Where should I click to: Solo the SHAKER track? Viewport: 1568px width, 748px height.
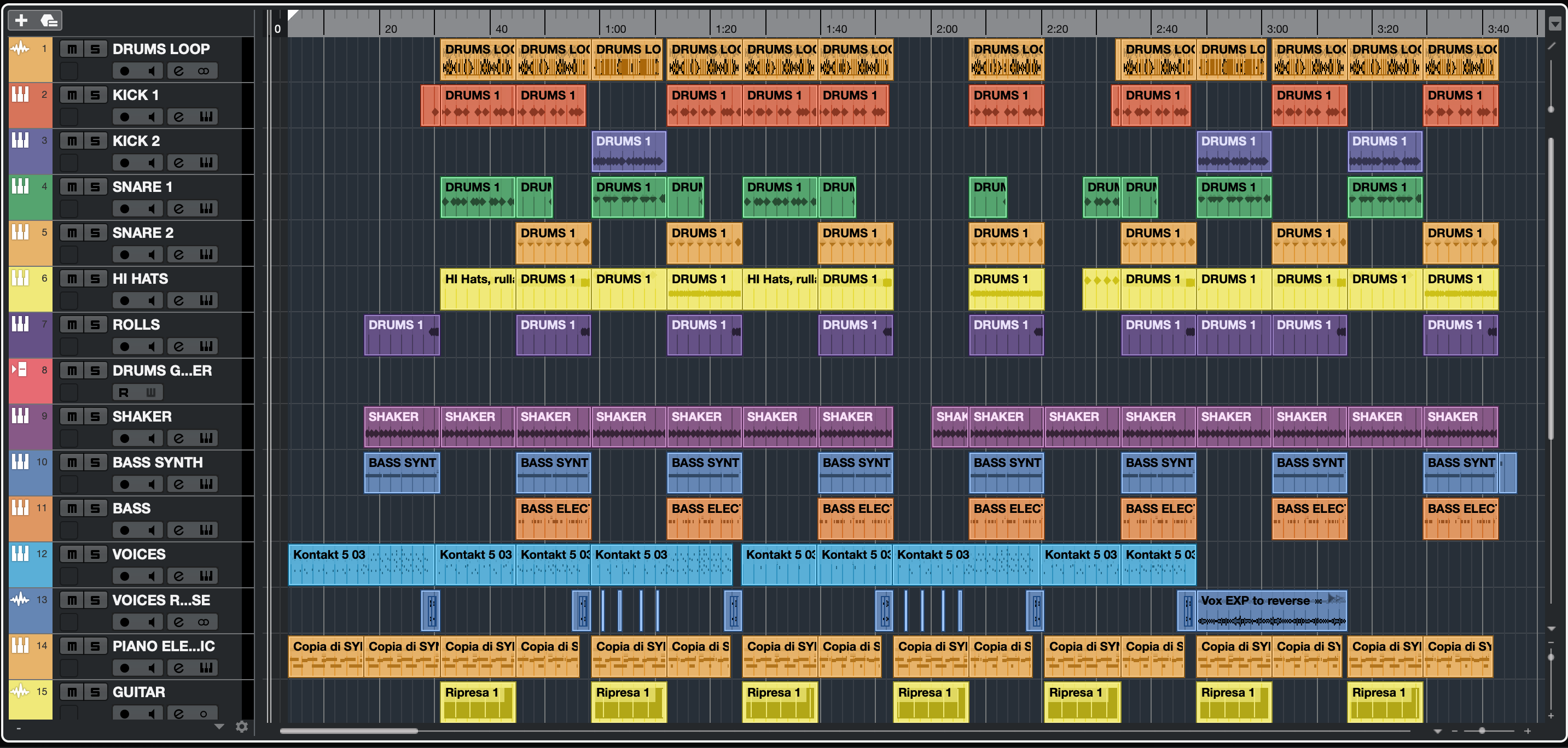95,417
